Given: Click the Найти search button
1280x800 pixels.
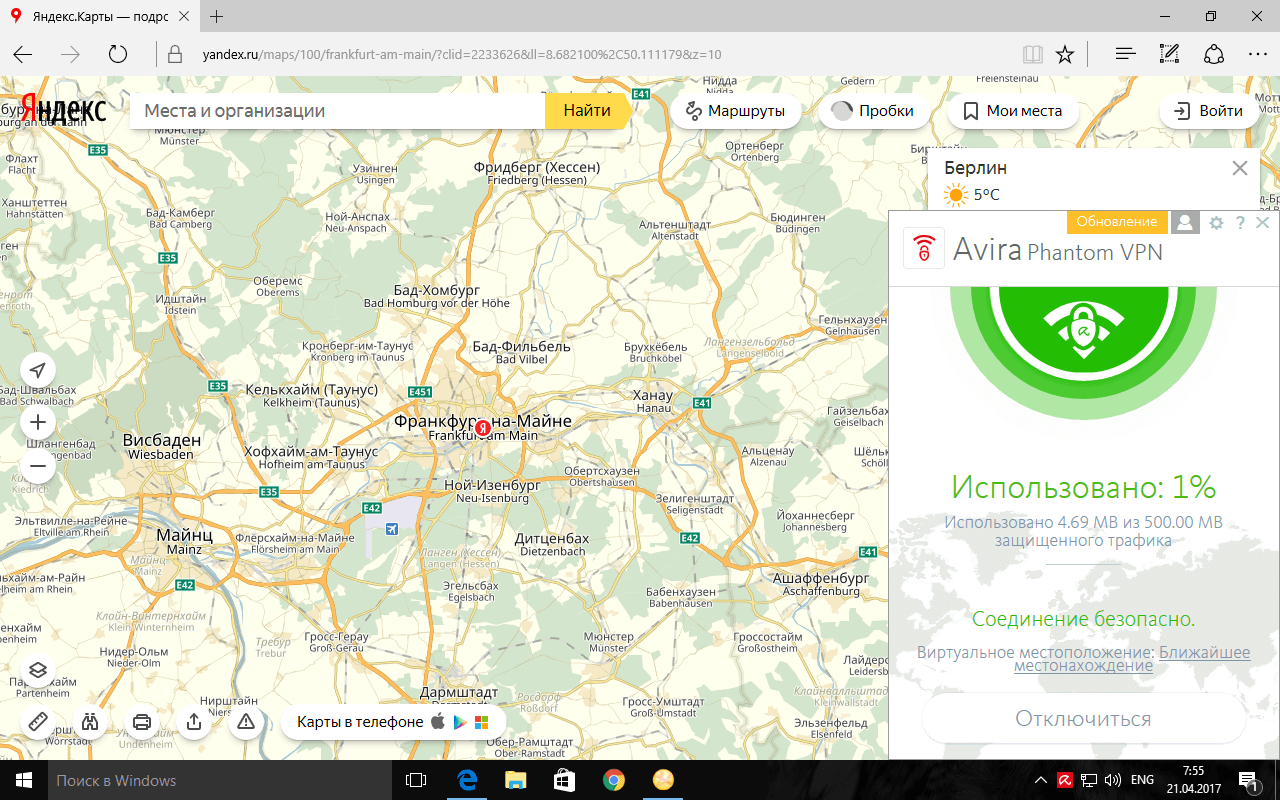Looking at the screenshot, I should [x=587, y=111].
